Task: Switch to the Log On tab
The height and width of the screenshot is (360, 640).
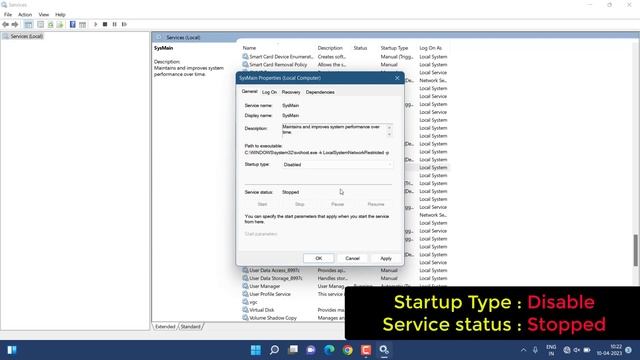Action: [269, 92]
